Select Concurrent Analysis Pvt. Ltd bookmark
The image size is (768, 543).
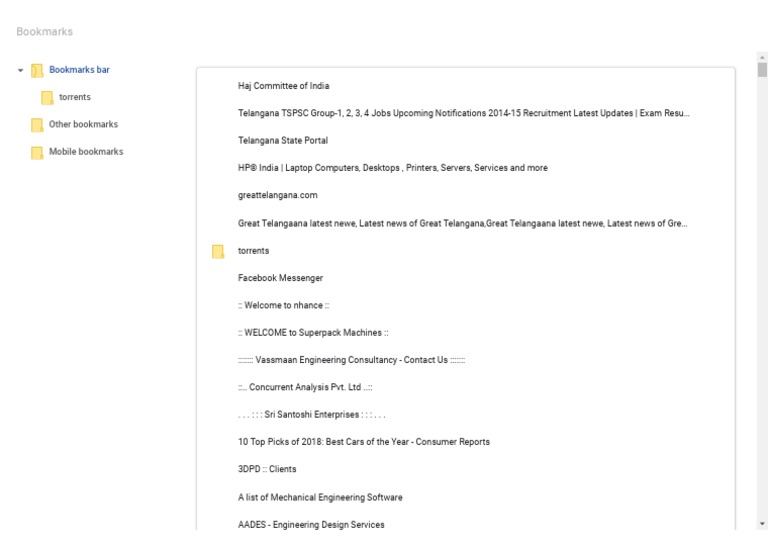tap(305, 387)
